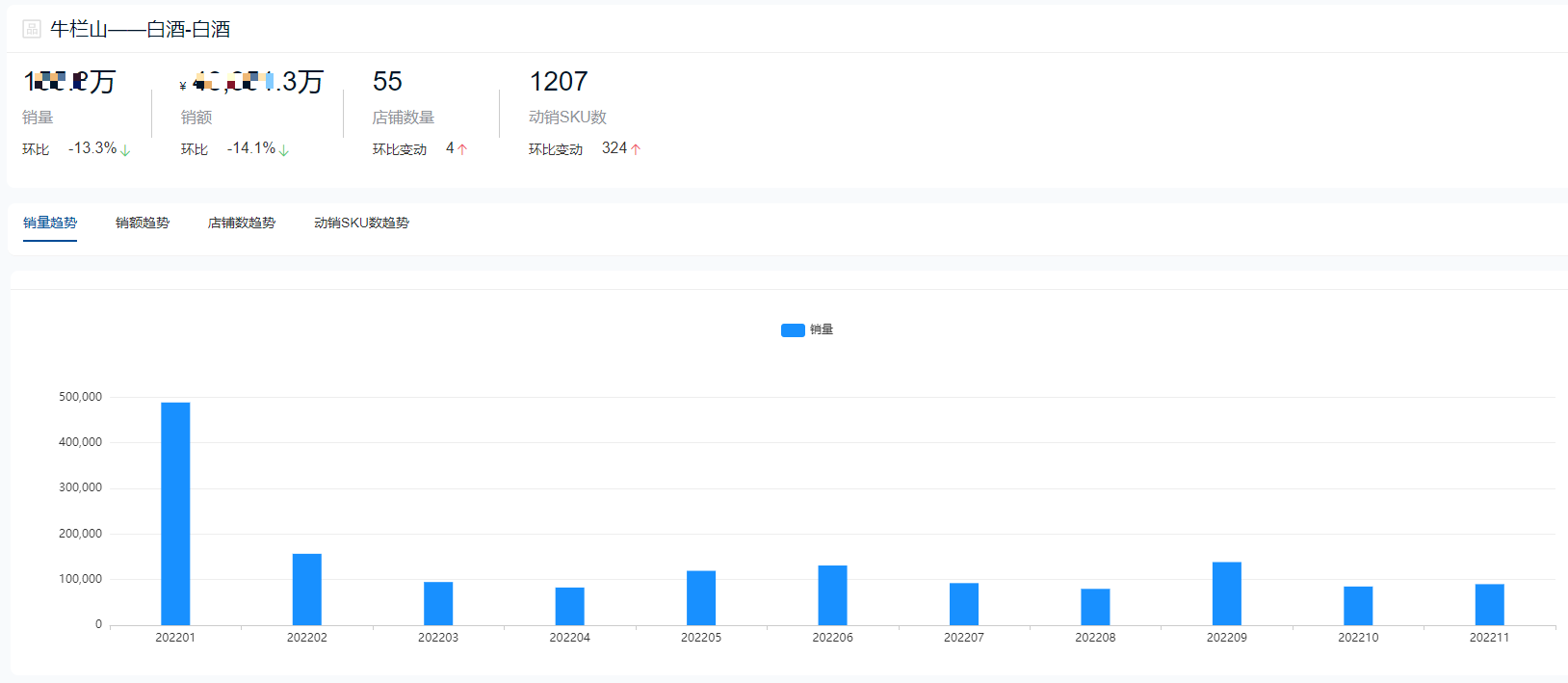Click the pink up arrow beside 4
Image resolution: width=1568 pixels, height=683 pixels.
(x=462, y=149)
